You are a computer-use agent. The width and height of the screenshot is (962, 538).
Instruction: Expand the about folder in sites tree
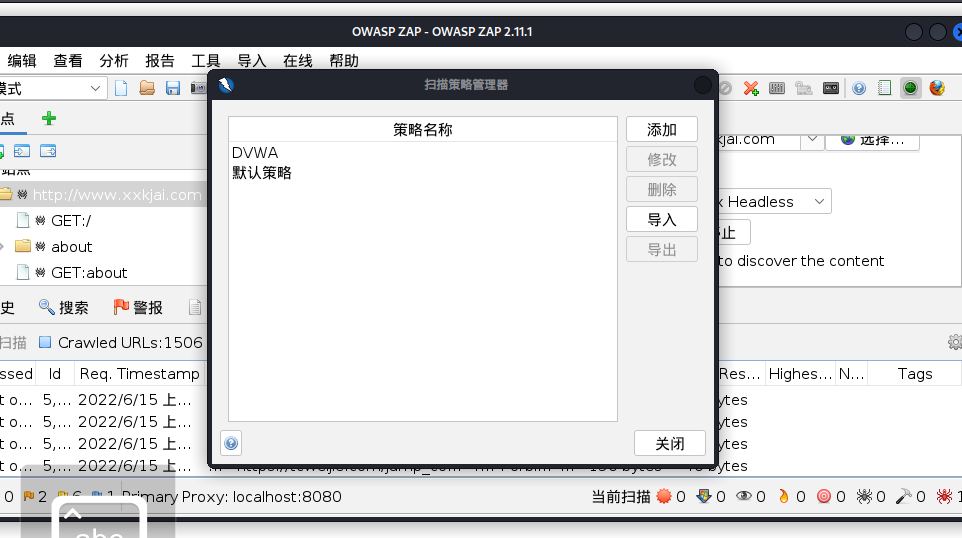(x=2, y=247)
